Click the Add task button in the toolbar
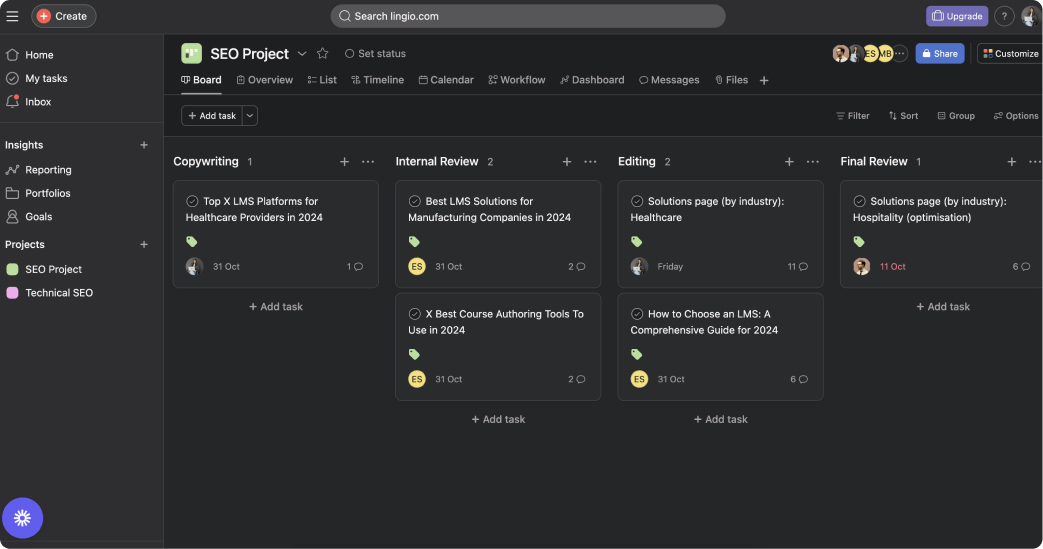The width and height of the screenshot is (1043, 549). point(212,116)
